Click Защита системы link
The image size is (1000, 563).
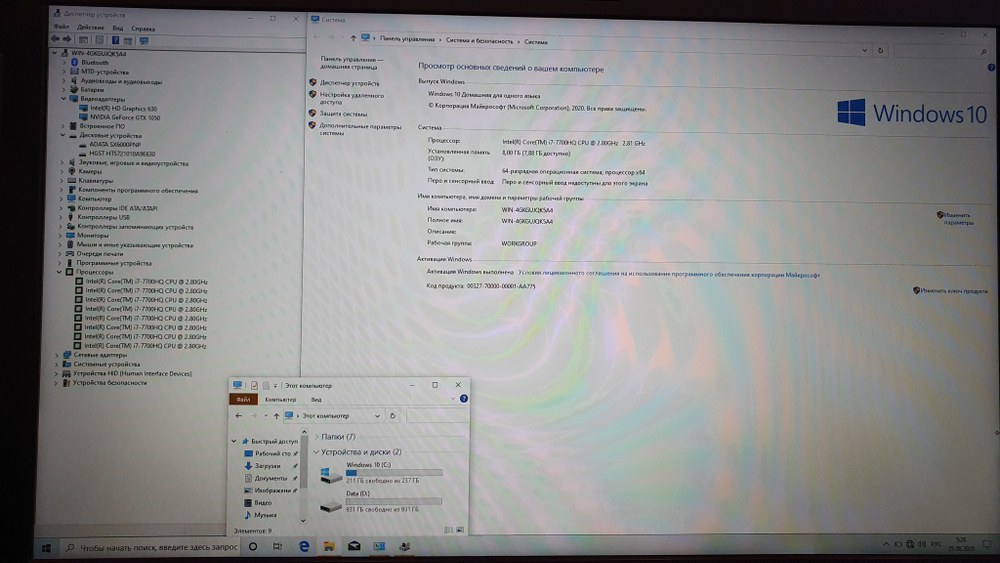coord(344,114)
